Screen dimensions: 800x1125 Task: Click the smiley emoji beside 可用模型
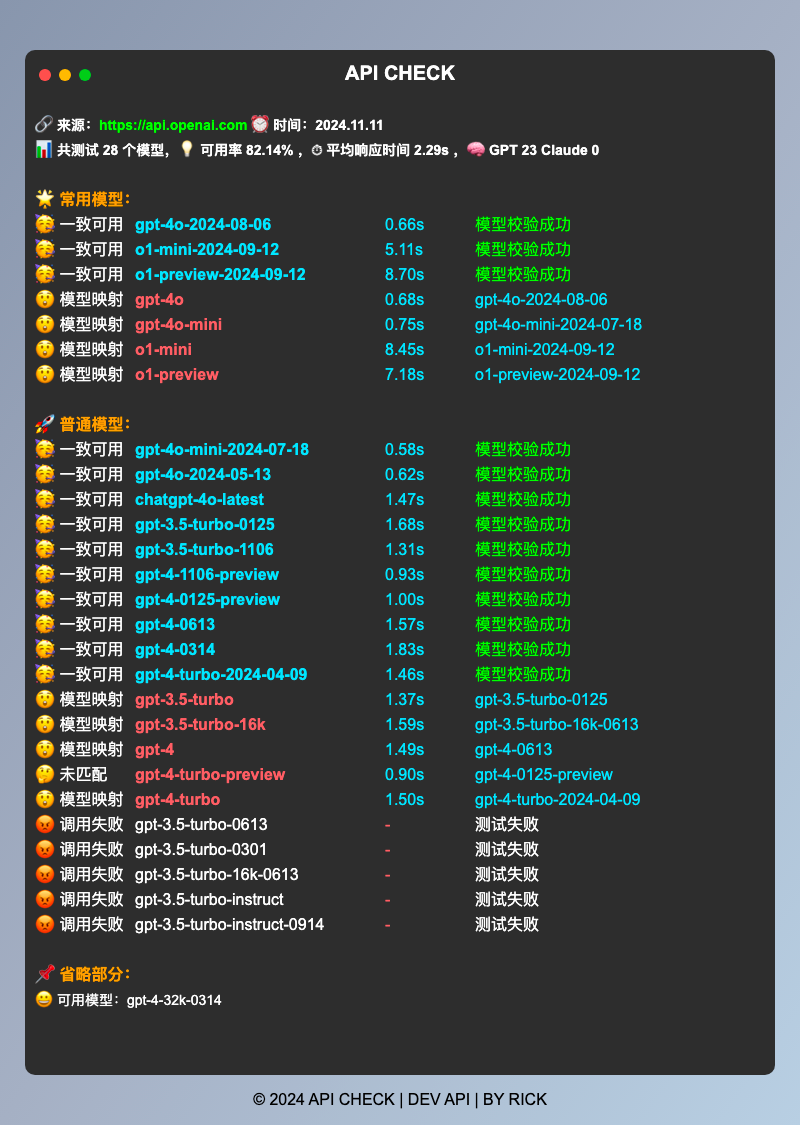click(44, 999)
